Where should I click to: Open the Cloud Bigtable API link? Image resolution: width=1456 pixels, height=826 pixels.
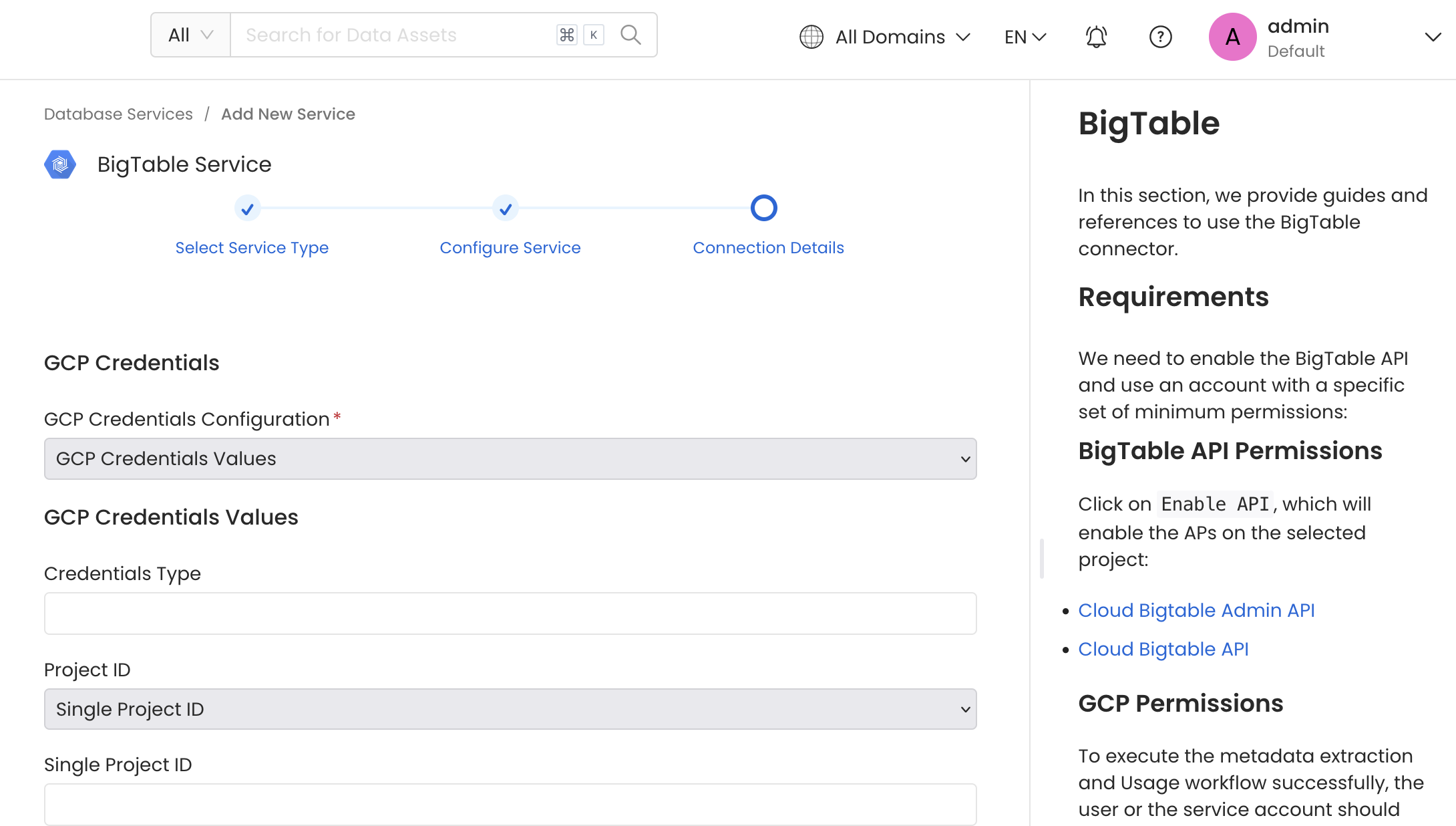[1163, 648]
